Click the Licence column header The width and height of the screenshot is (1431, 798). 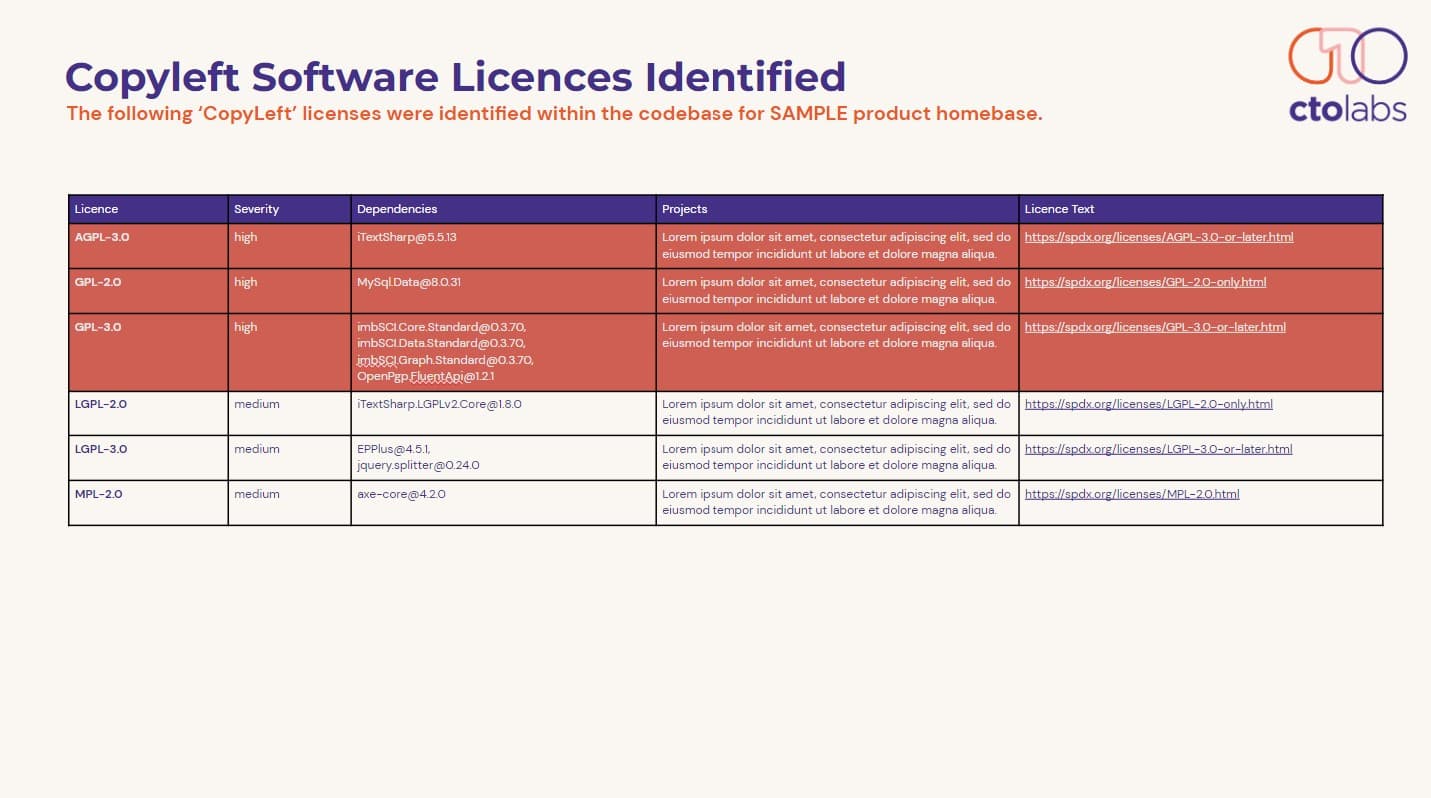click(148, 209)
